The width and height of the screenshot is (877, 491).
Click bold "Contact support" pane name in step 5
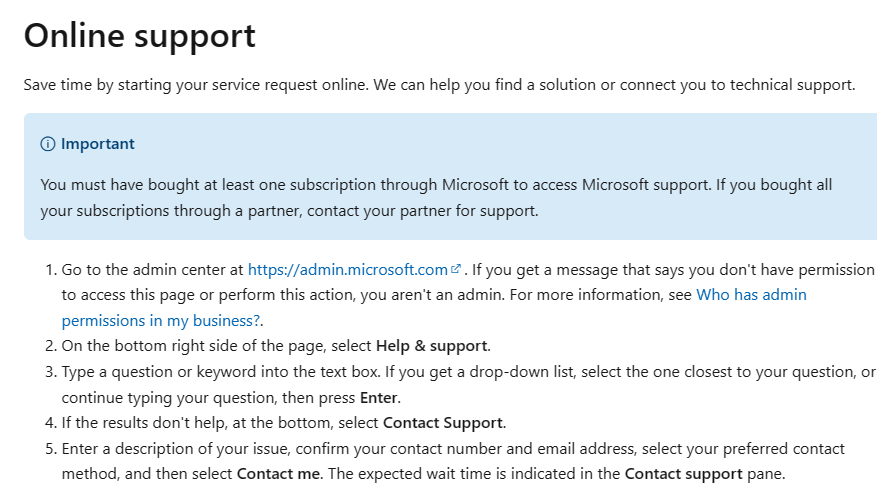(x=683, y=473)
